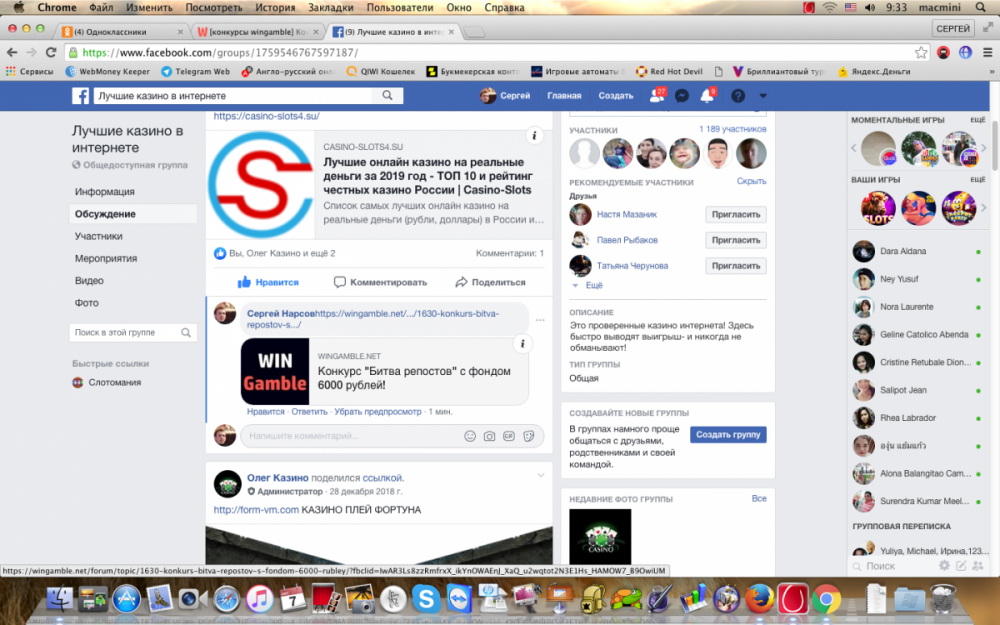Click the Создать группу button
The height and width of the screenshot is (625, 1000).
(x=727, y=434)
